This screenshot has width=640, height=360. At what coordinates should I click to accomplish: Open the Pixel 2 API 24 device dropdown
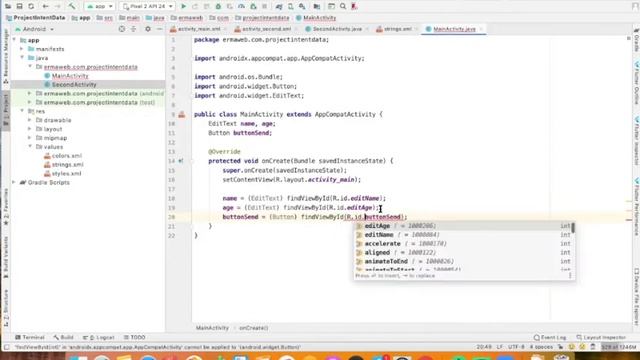[147, 6]
